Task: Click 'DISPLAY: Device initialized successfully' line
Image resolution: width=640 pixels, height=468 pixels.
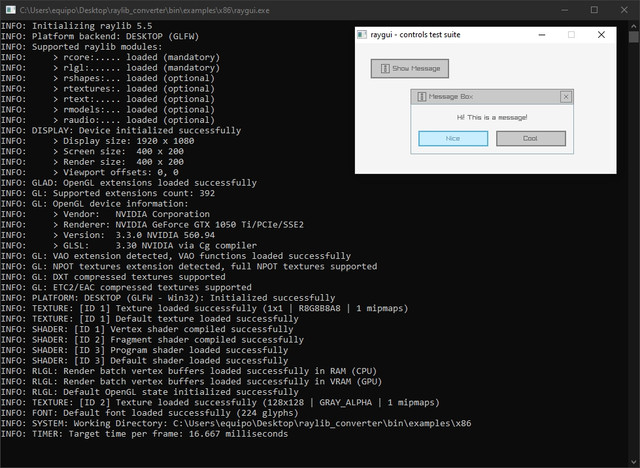Action: (x=121, y=131)
